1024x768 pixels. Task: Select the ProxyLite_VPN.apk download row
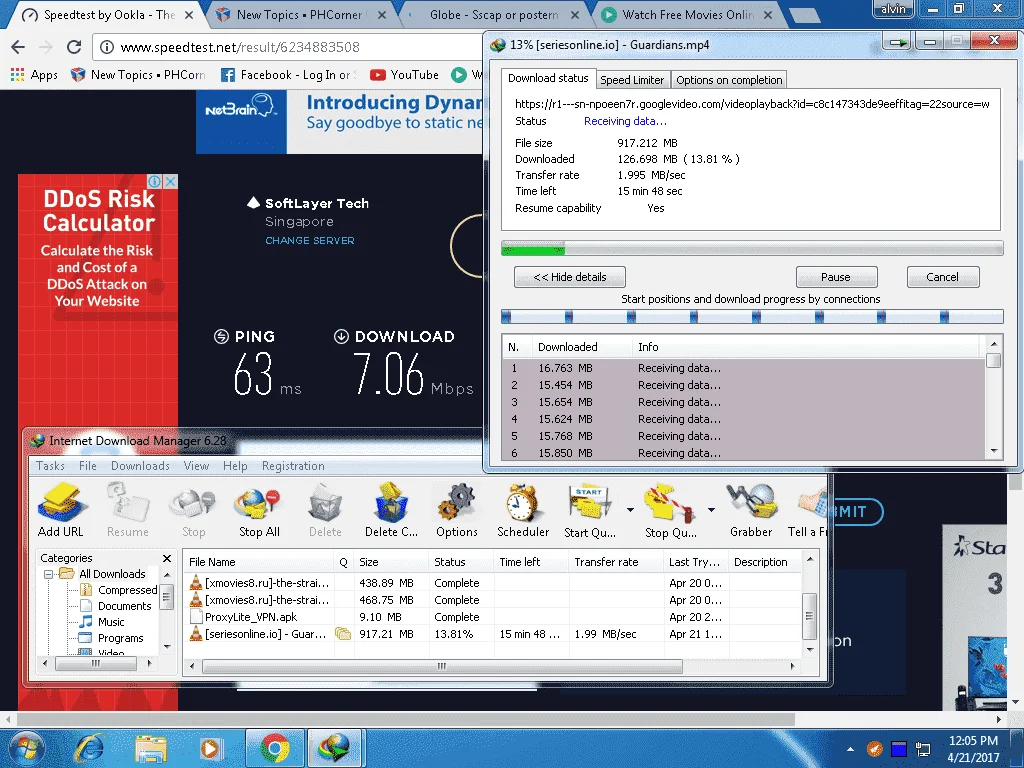(491, 616)
